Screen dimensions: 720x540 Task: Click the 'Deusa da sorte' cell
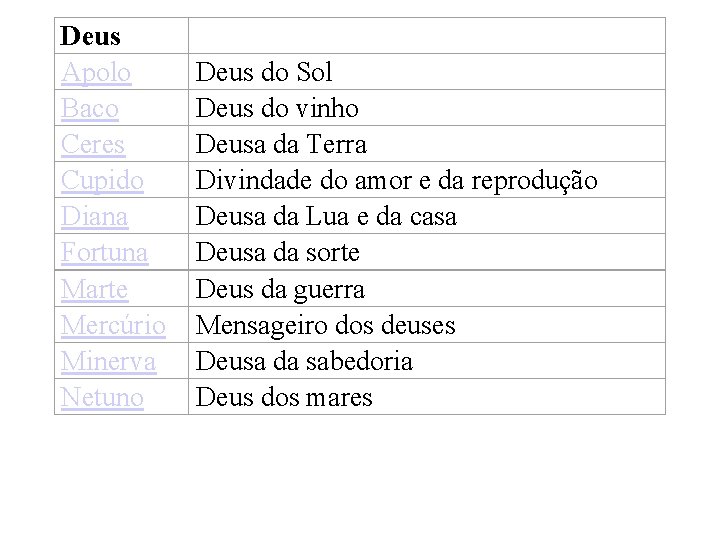point(277,252)
